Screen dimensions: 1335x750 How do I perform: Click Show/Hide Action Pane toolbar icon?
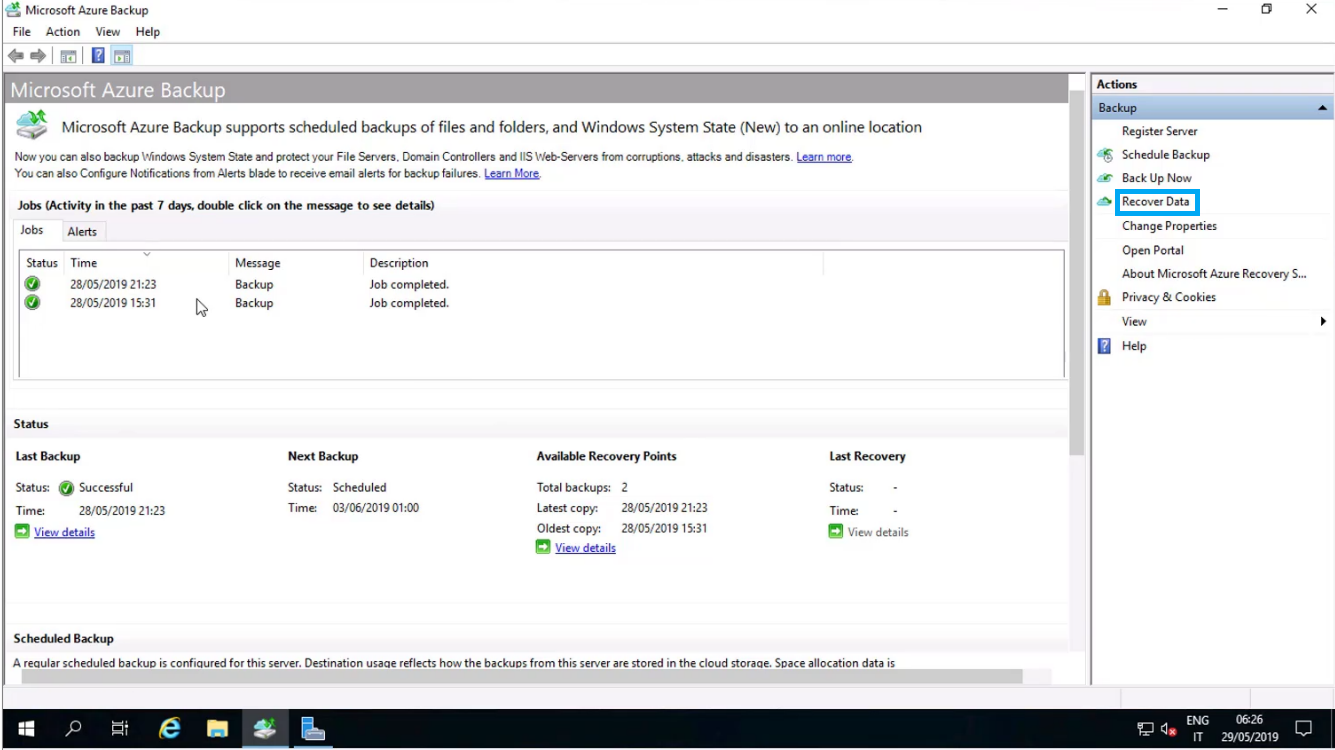coord(122,56)
